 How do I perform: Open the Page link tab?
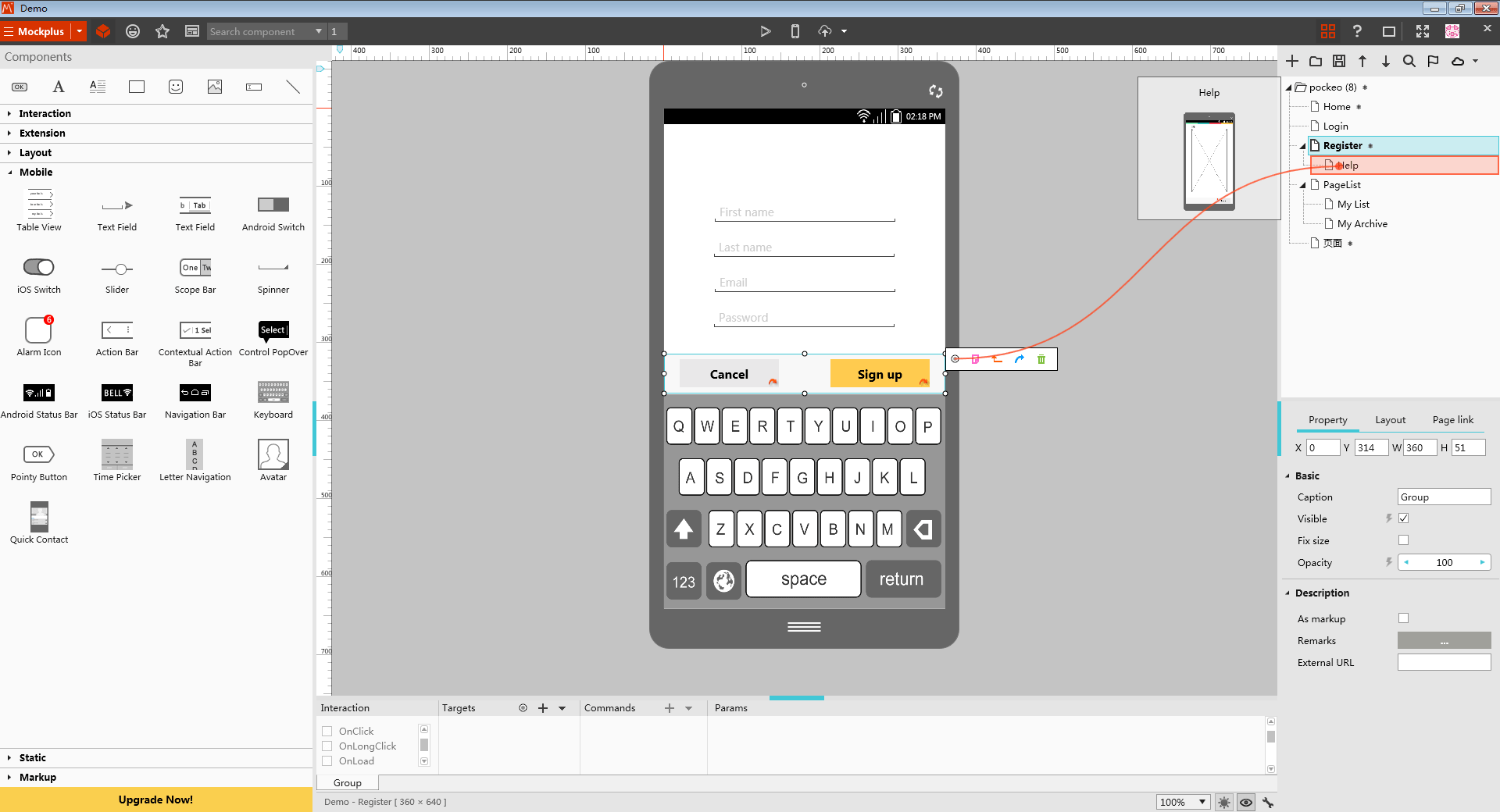[1452, 420]
